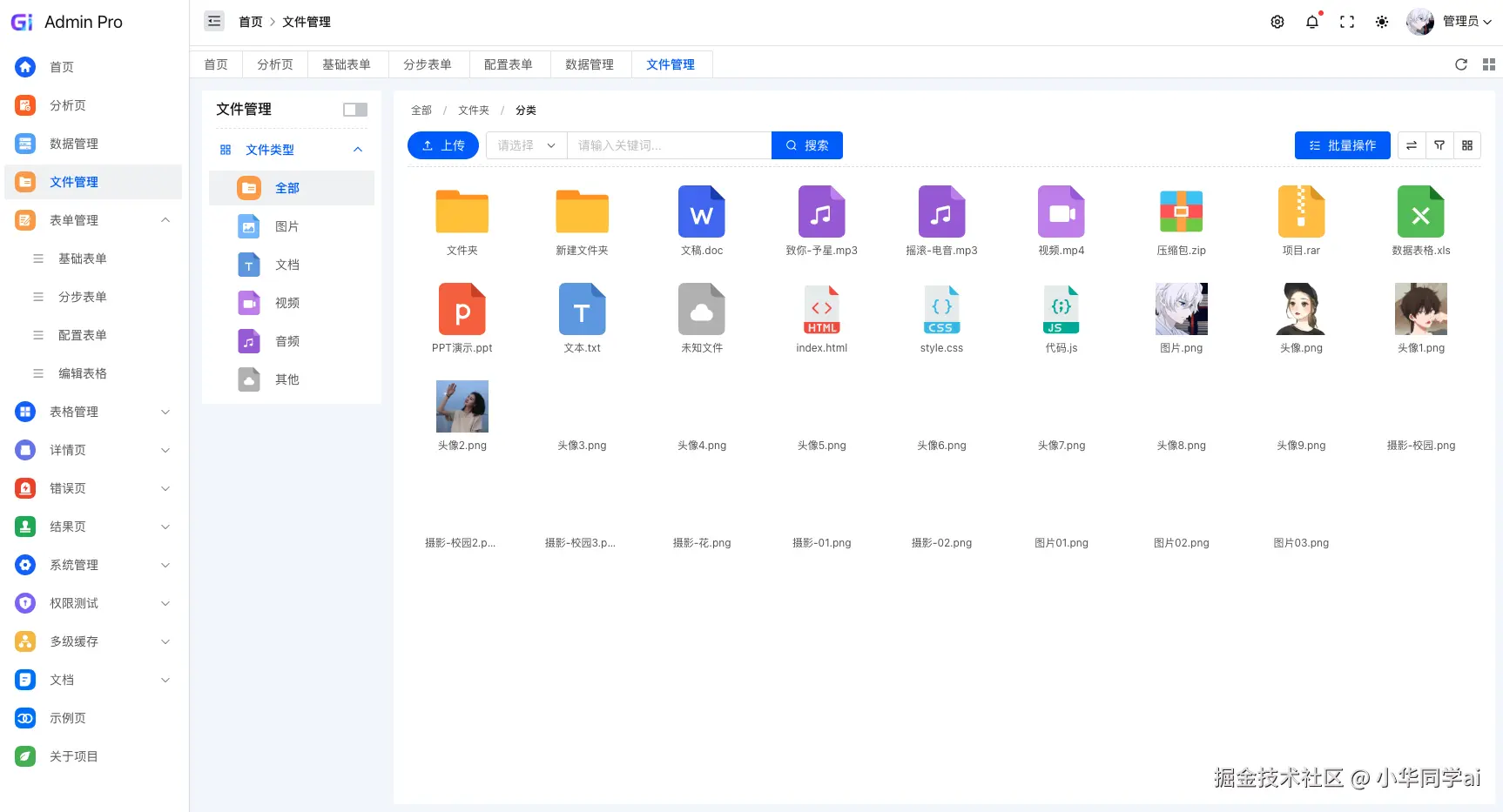The image size is (1503, 812).
Task: Toggle the 文件管理 panel switch
Action: click(x=355, y=110)
